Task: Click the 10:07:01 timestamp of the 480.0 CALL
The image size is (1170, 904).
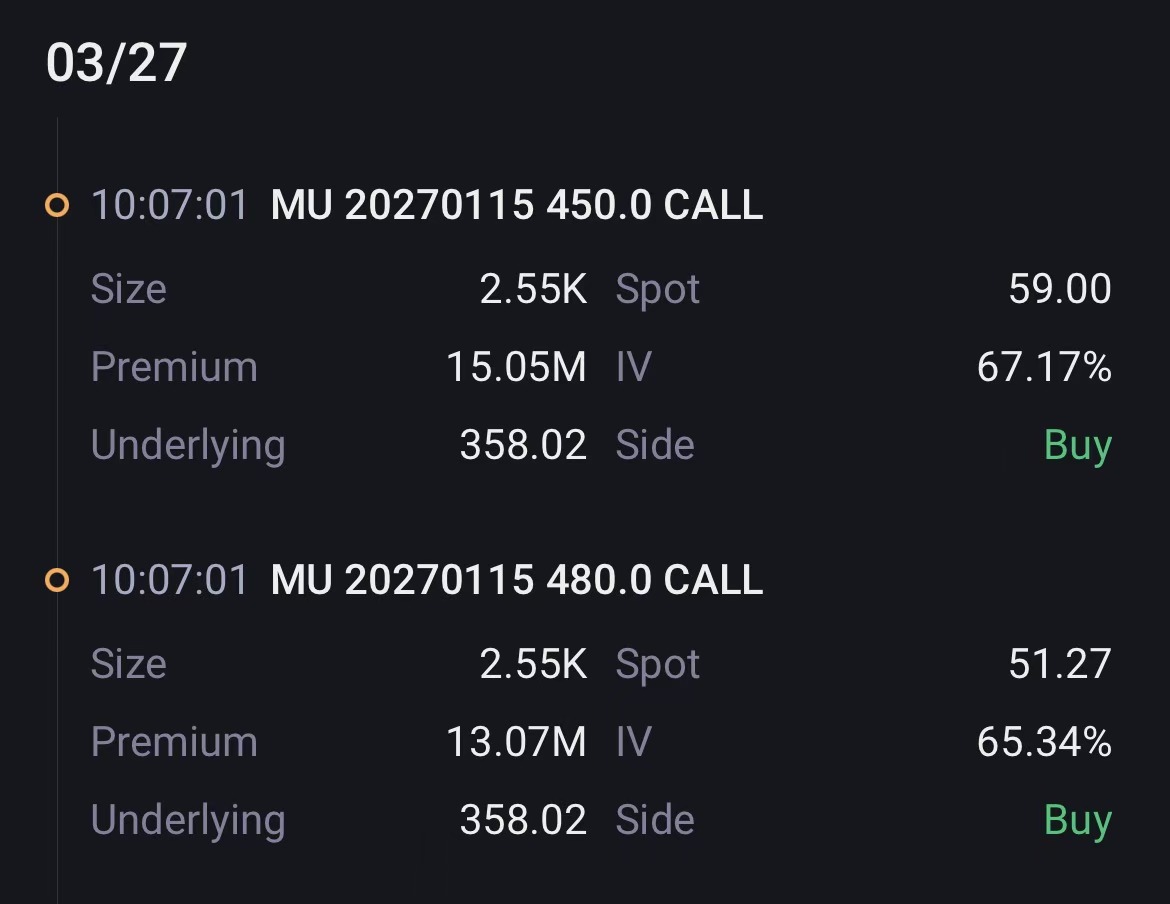Action: pyautogui.click(x=169, y=580)
